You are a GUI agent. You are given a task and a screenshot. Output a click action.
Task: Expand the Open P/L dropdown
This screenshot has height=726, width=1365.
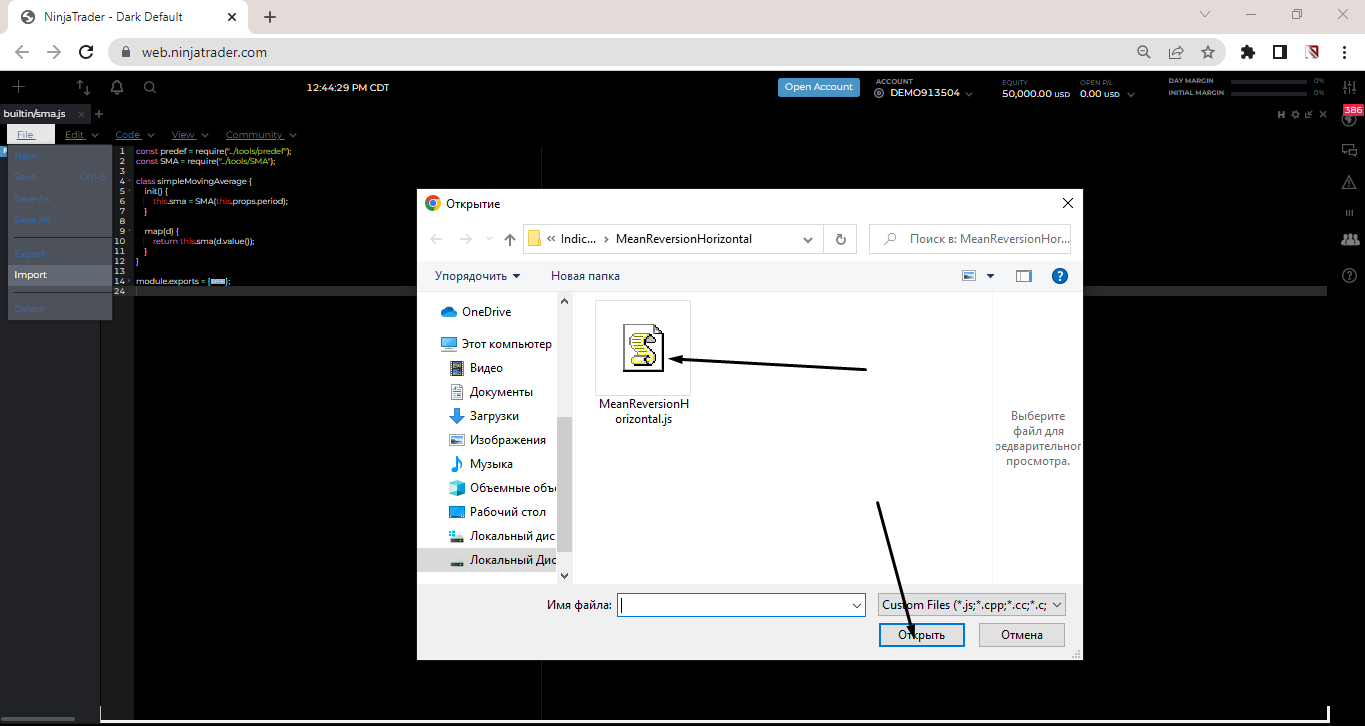[x=1131, y=94]
